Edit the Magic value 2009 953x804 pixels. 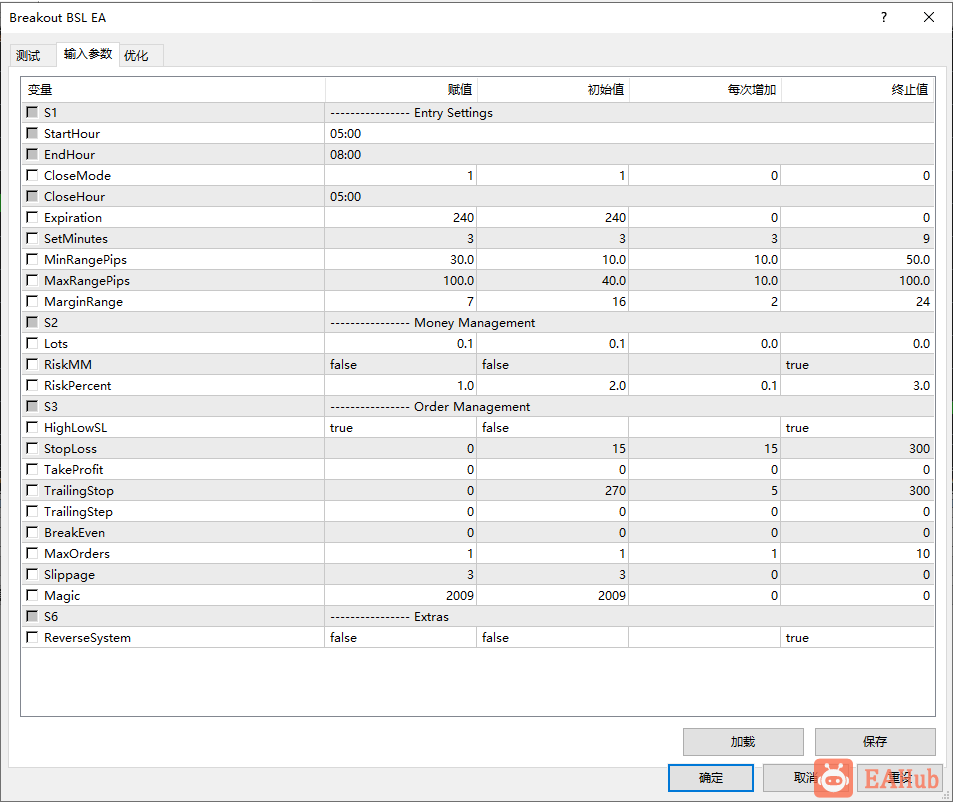pos(401,596)
